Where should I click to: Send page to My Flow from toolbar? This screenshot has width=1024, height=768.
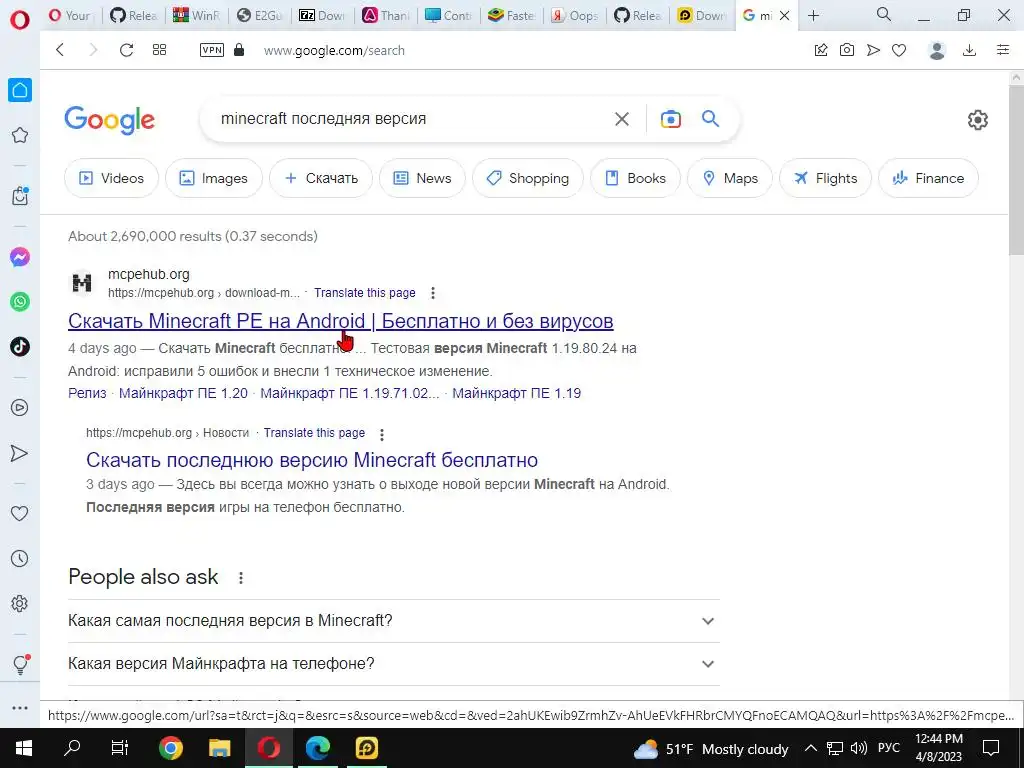pyautogui.click(x=873, y=50)
